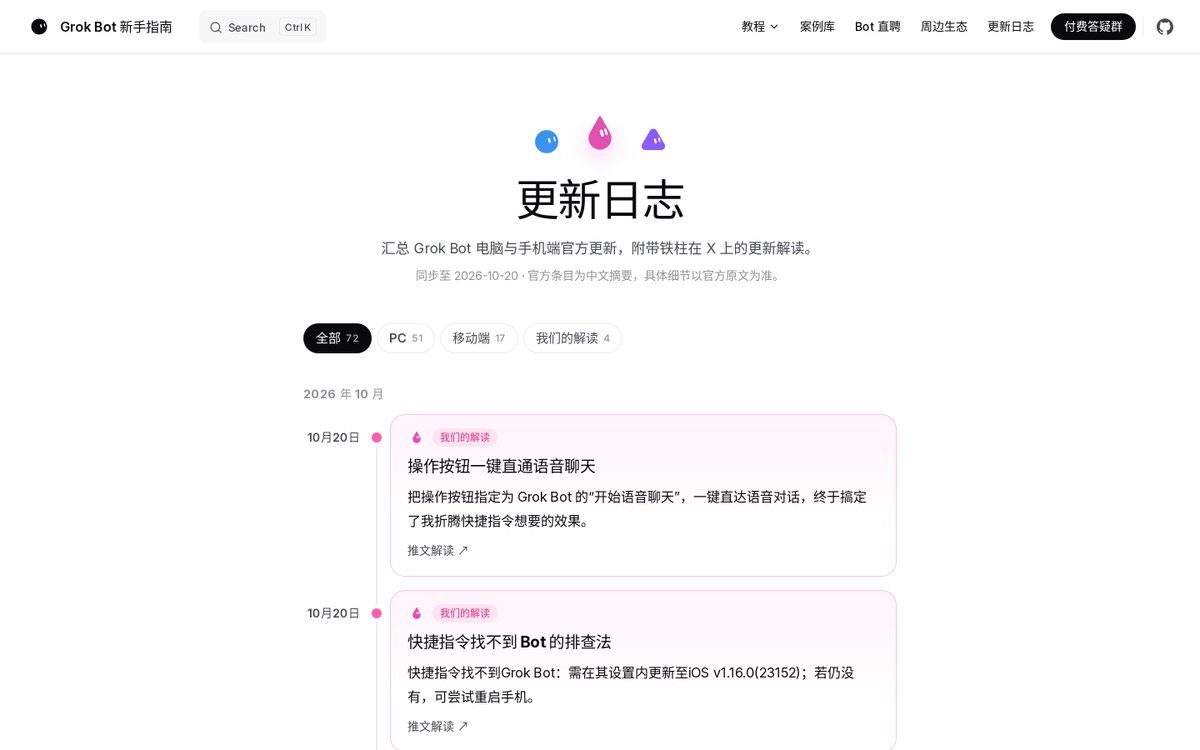
Task: Expand the 教程 dropdown menu
Action: pyautogui.click(x=760, y=27)
